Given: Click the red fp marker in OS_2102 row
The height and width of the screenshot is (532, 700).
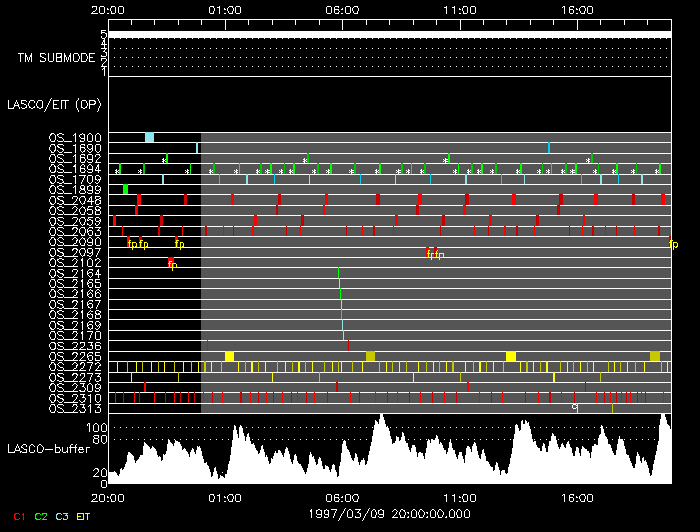Looking at the screenshot, I should (171, 263).
